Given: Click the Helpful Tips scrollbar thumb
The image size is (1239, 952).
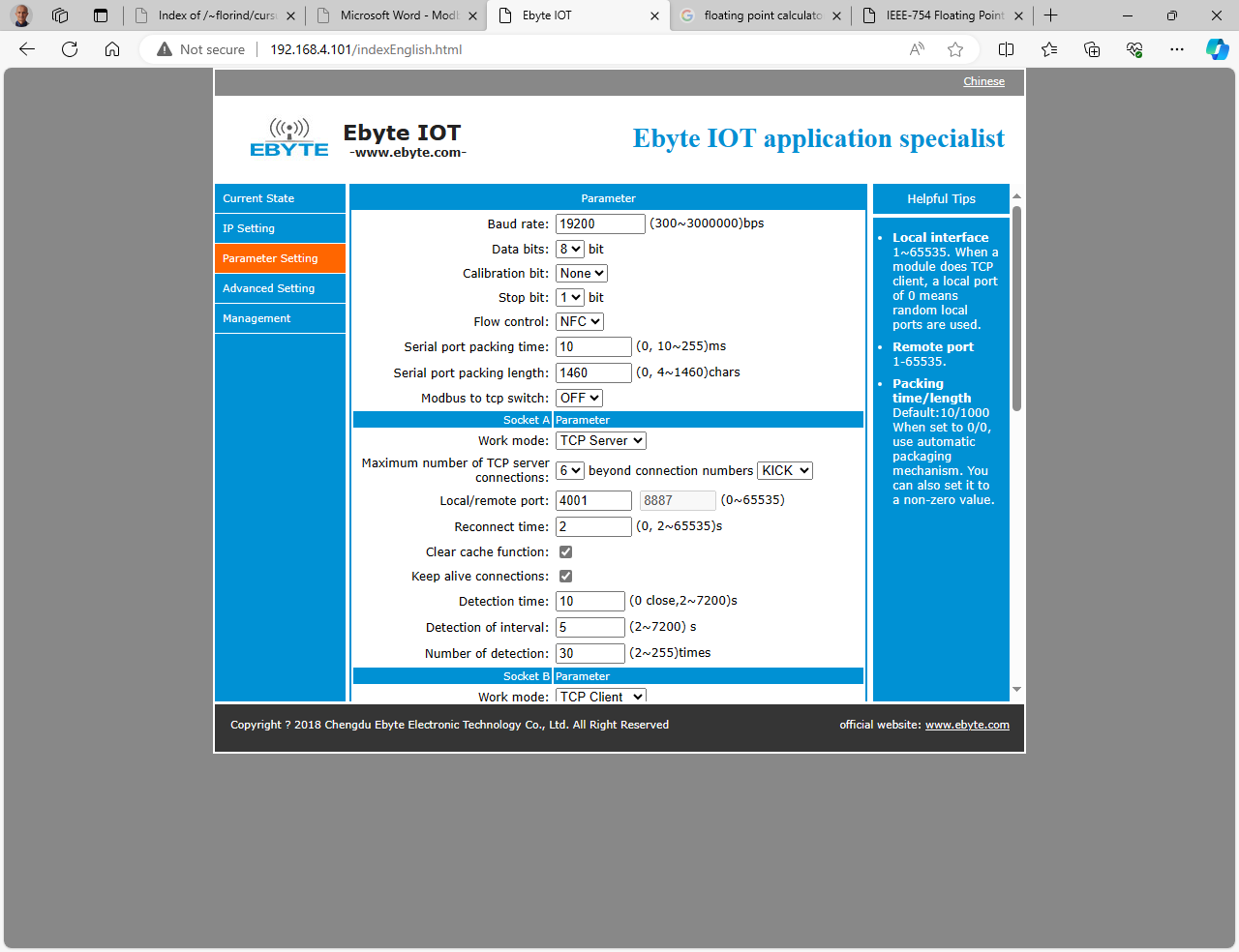Looking at the screenshot, I should (1016, 308).
